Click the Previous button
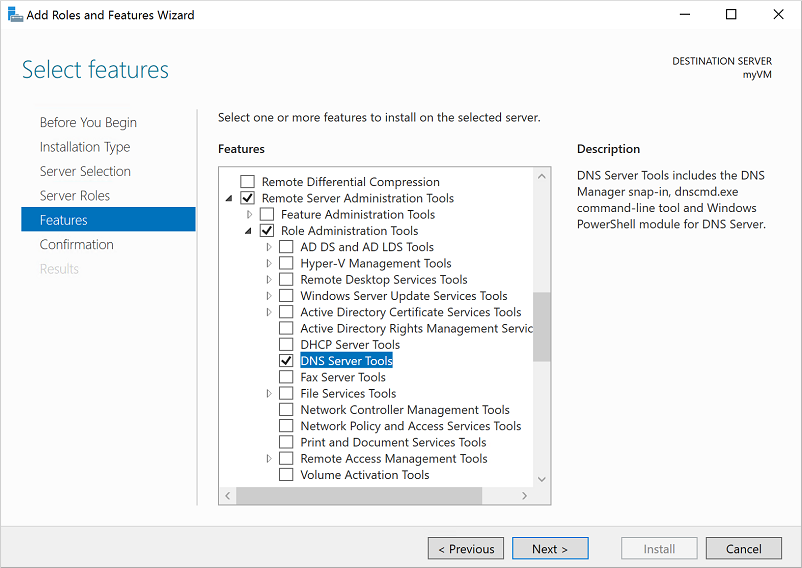 coord(465,549)
